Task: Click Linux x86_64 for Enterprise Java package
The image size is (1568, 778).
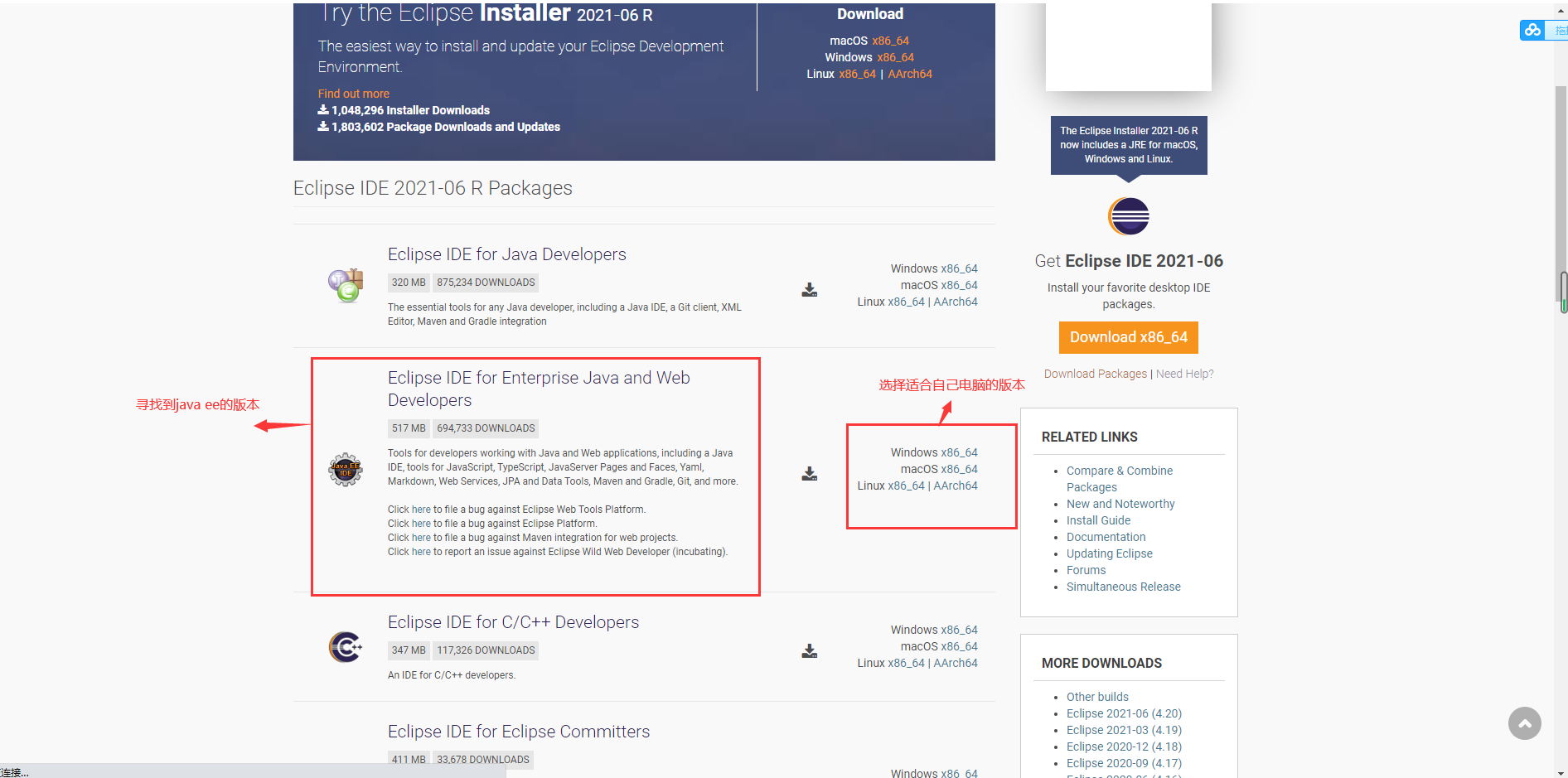Action: [x=906, y=486]
